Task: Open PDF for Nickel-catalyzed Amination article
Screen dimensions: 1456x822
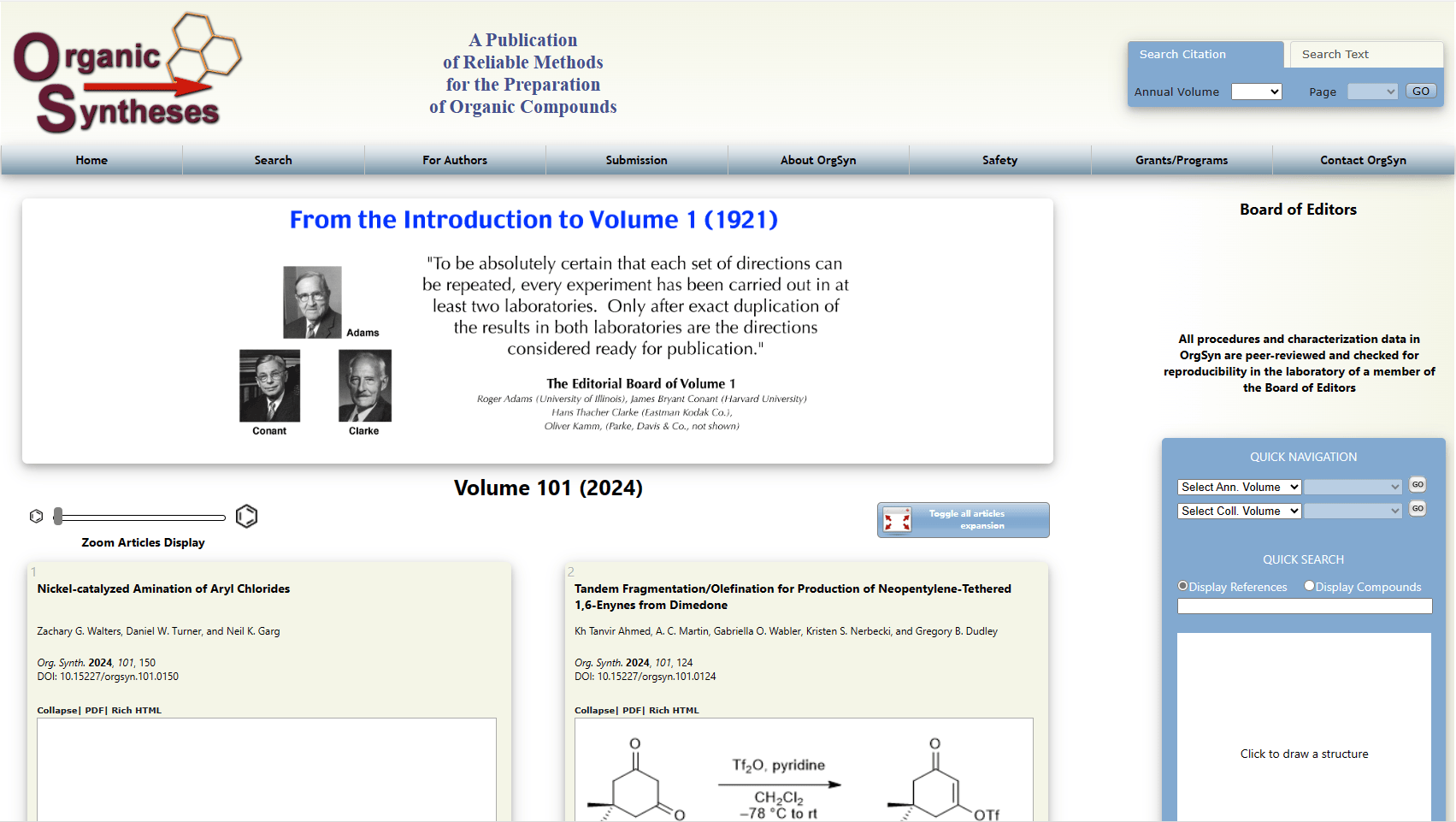Action: coord(94,710)
